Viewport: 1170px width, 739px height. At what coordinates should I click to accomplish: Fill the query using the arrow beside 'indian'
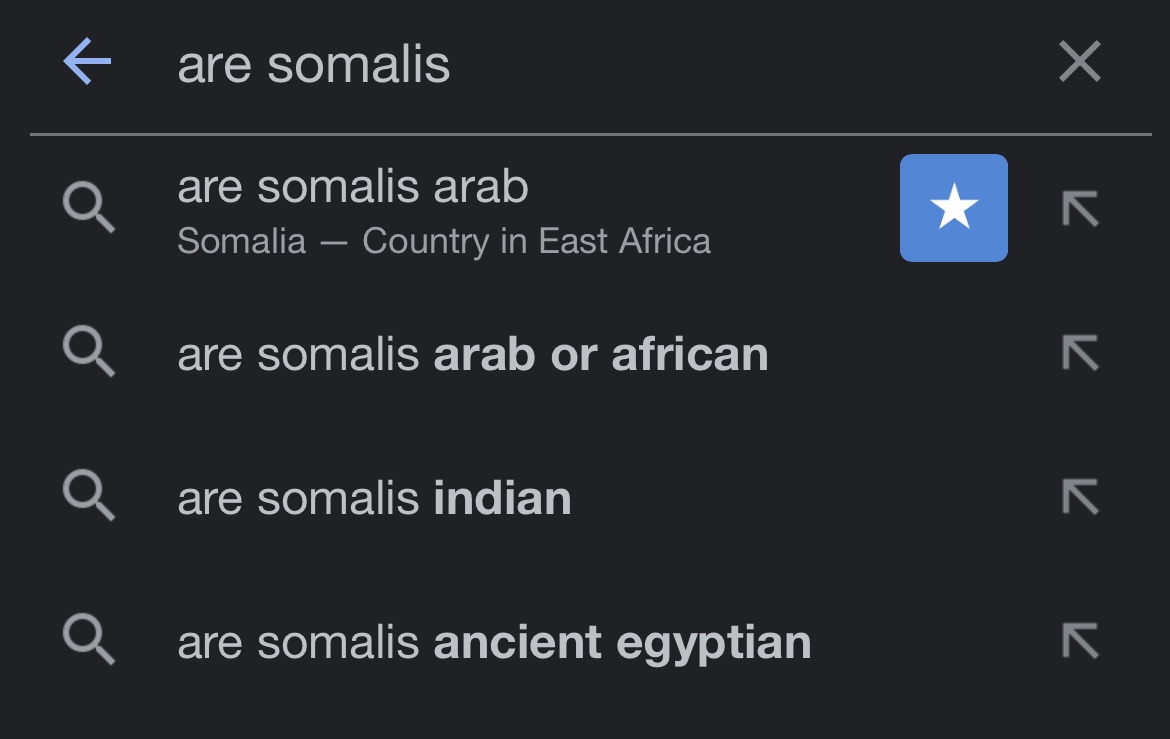pyautogui.click(x=1080, y=496)
